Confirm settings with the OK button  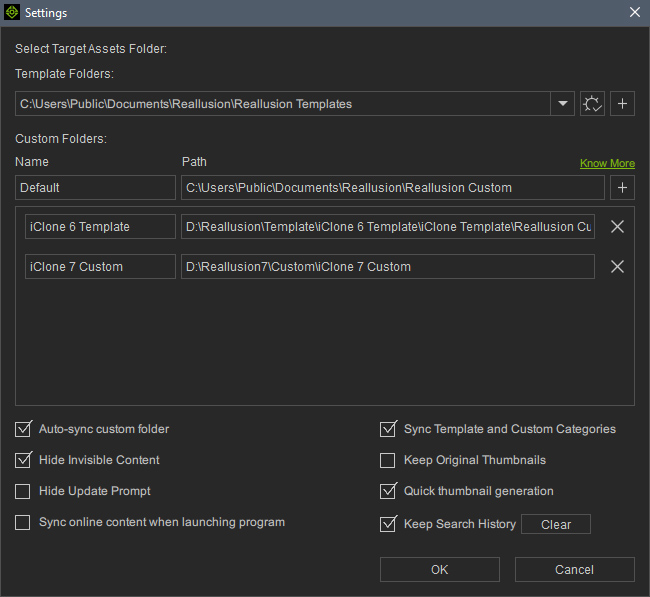439,570
